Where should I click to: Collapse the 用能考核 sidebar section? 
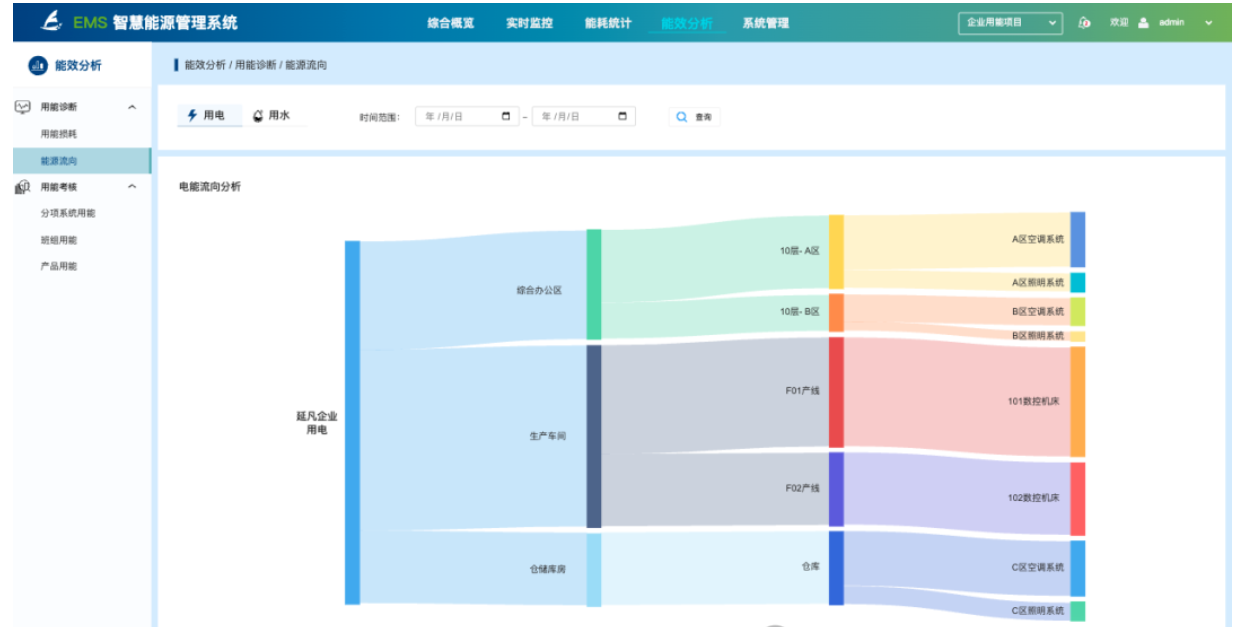tap(132, 187)
